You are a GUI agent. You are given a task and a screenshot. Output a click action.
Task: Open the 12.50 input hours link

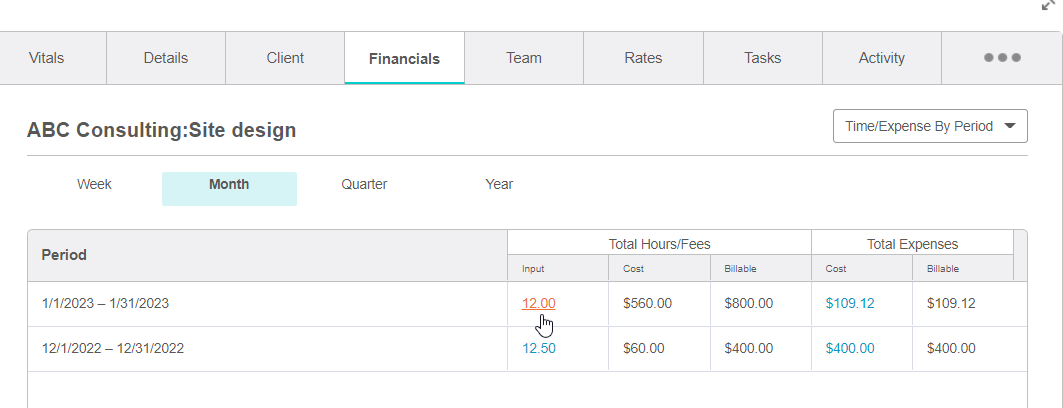(x=539, y=349)
